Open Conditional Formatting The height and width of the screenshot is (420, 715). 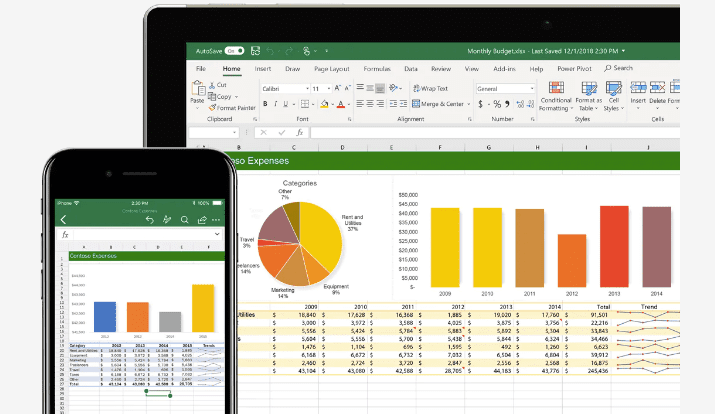click(555, 94)
